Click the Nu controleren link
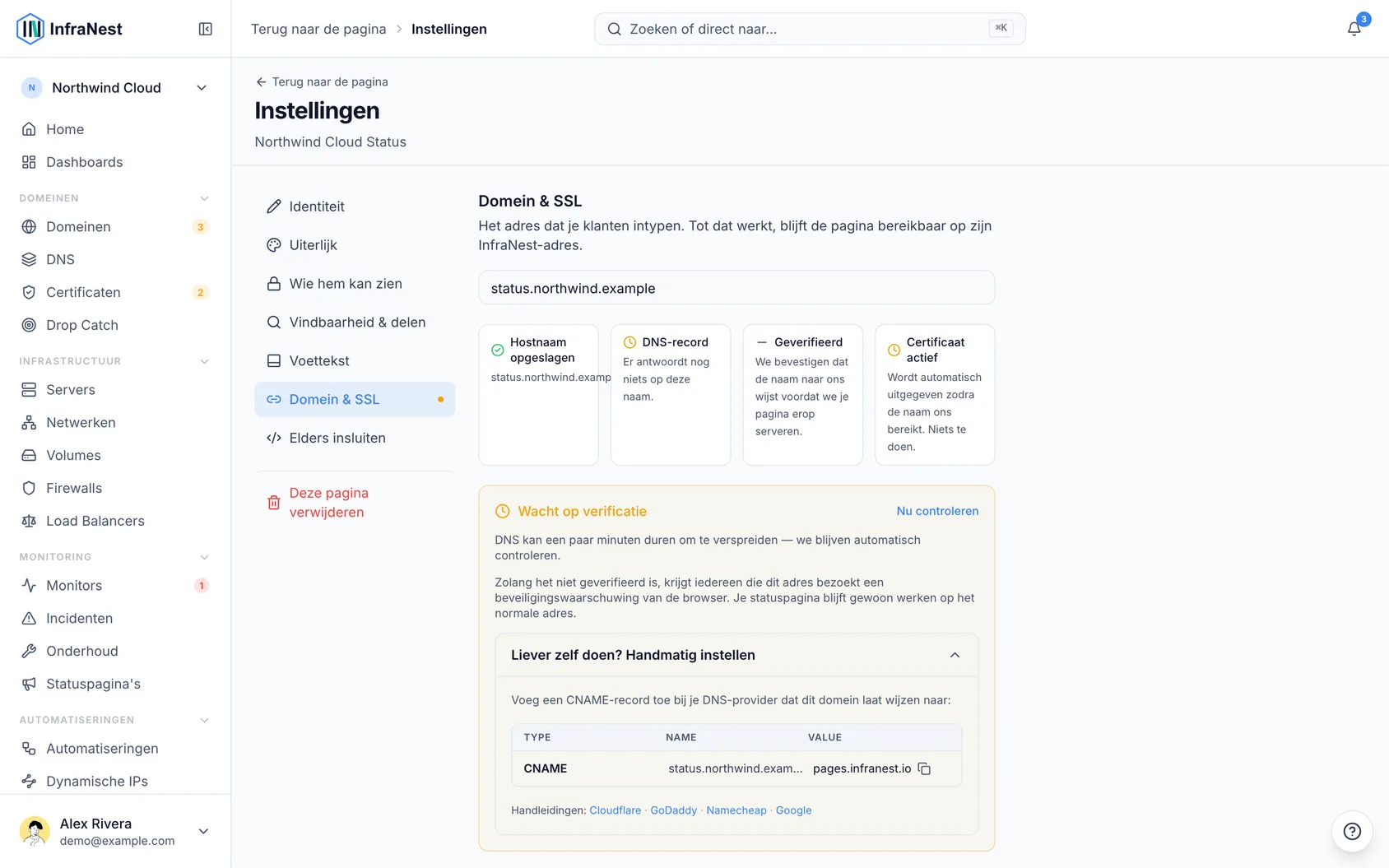 pos(937,511)
